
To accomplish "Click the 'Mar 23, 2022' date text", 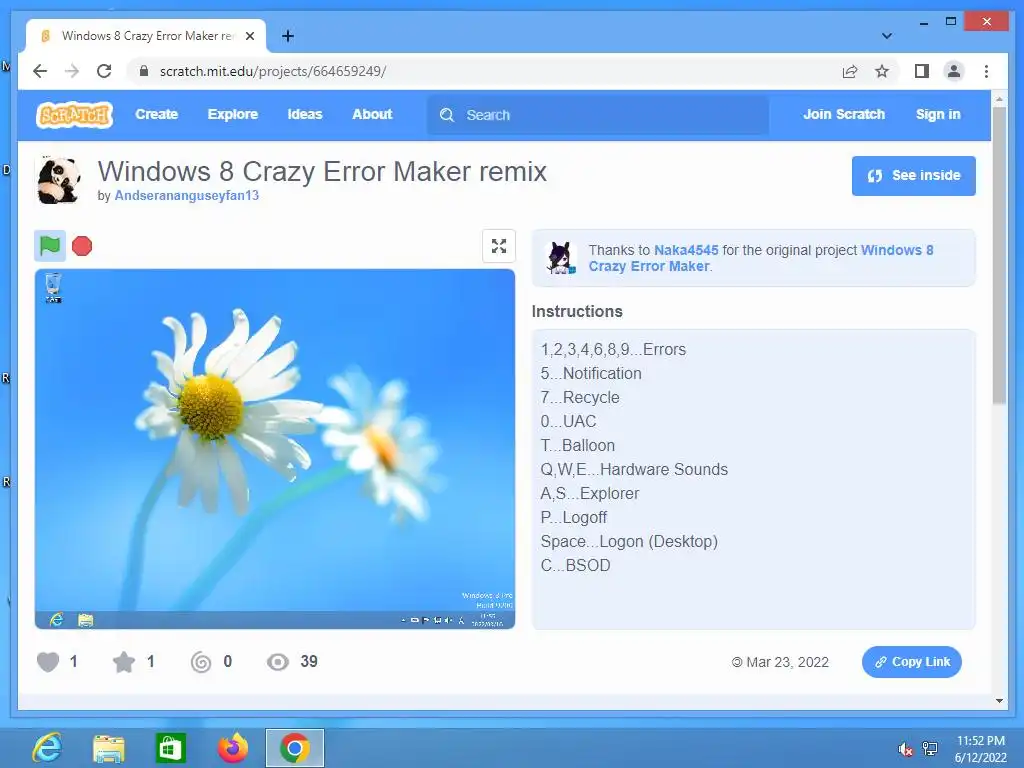I will [788, 662].
